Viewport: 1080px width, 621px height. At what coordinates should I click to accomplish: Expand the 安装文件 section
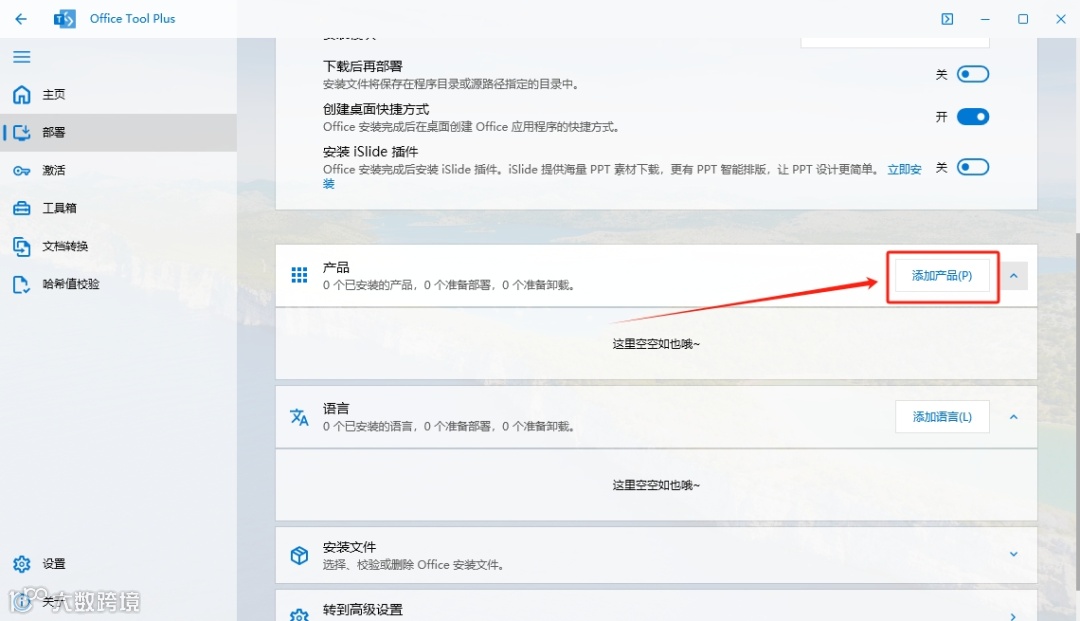tap(1013, 554)
